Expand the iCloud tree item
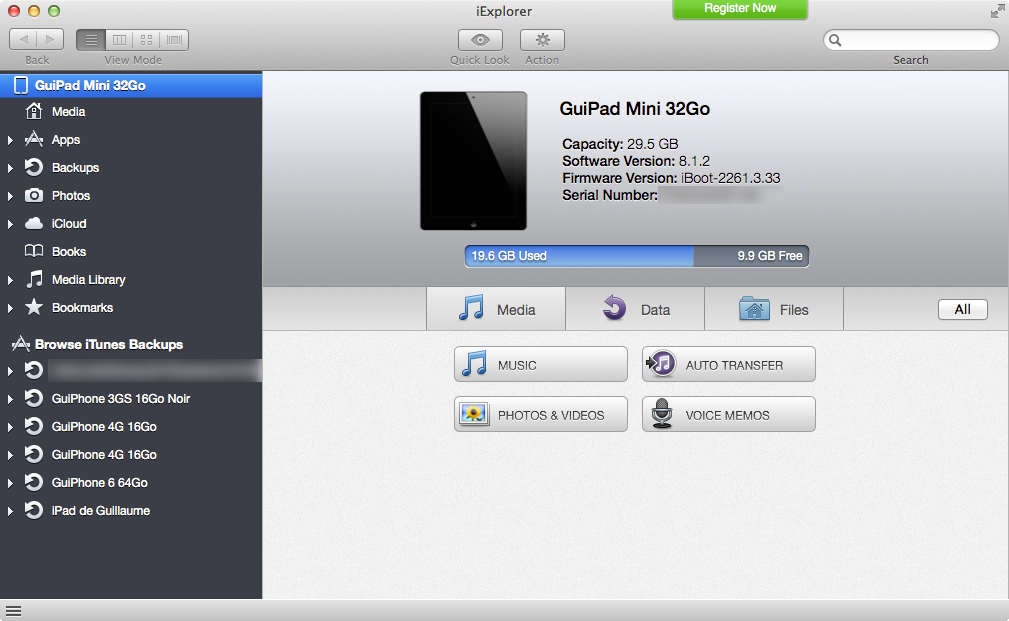This screenshot has height=621, width=1009. point(10,224)
